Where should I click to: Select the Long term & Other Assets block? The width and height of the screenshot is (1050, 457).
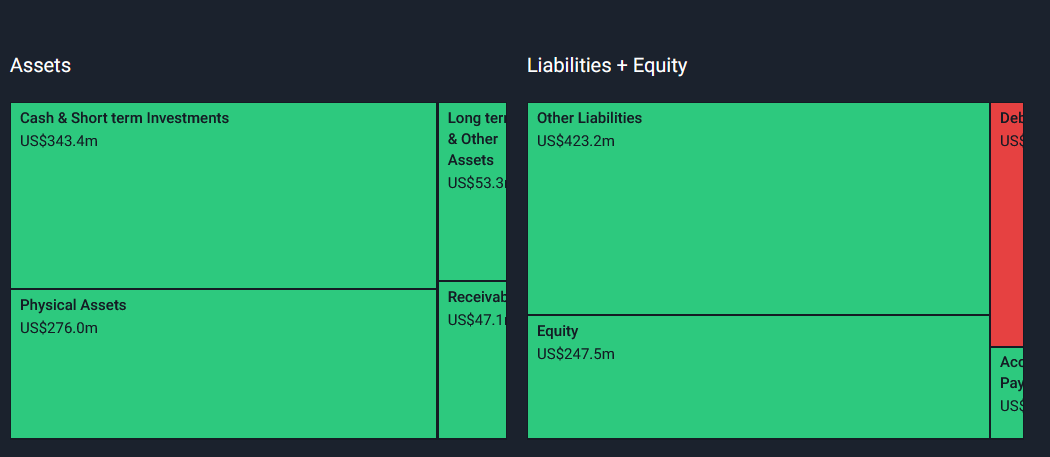473,192
